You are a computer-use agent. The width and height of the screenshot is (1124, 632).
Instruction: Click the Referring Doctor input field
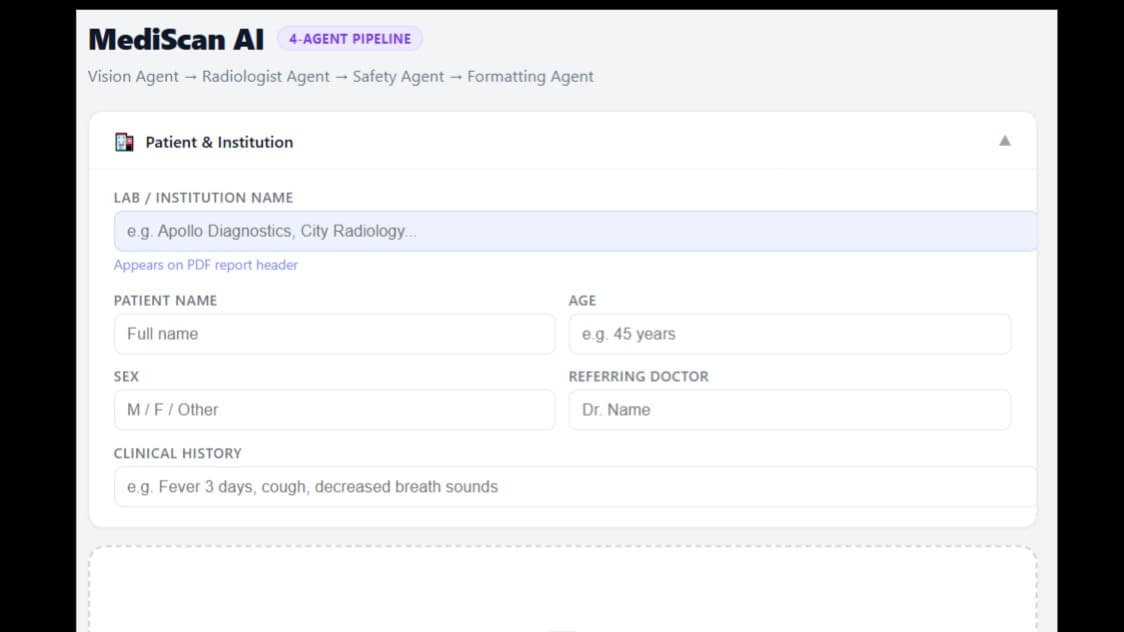tap(789, 410)
